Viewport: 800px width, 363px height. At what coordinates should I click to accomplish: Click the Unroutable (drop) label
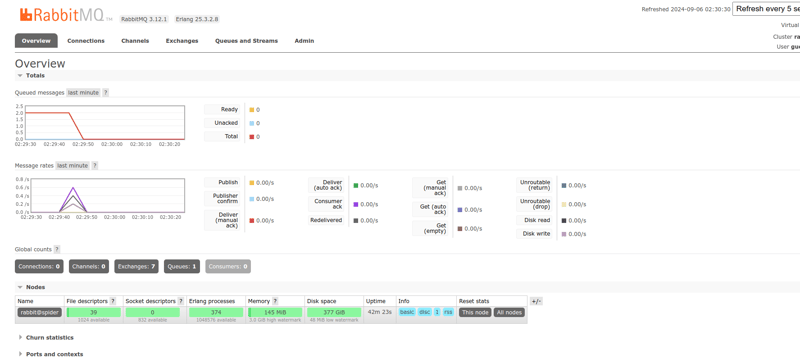[x=535, y=204]
